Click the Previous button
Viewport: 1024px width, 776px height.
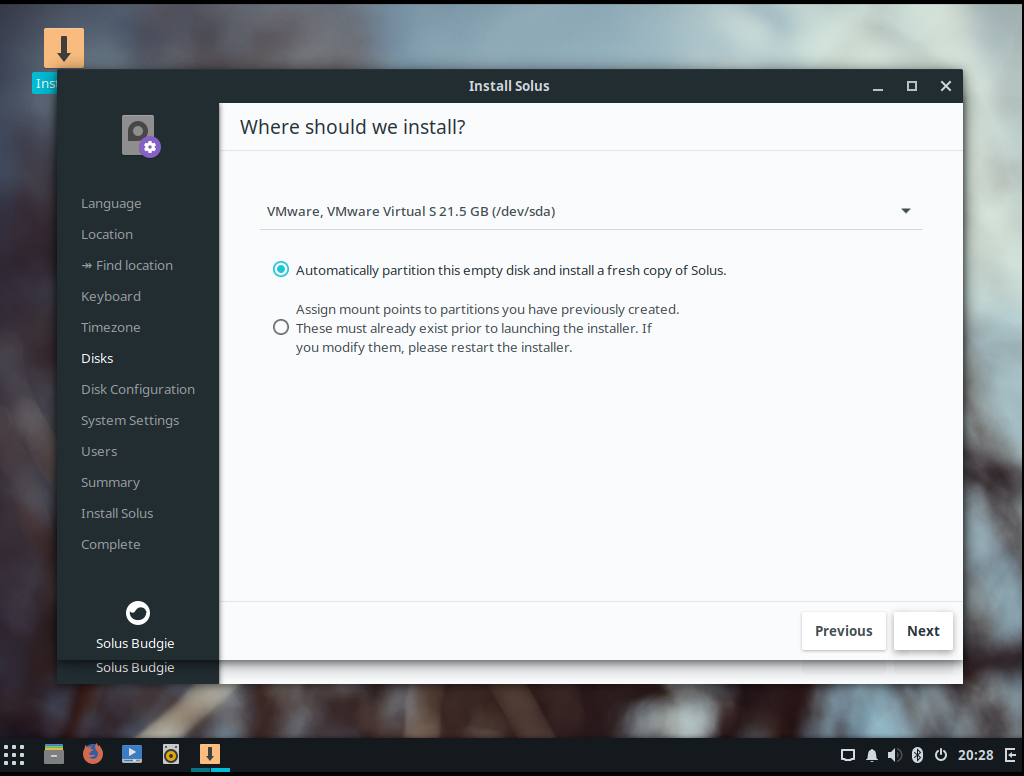[843, 631]
